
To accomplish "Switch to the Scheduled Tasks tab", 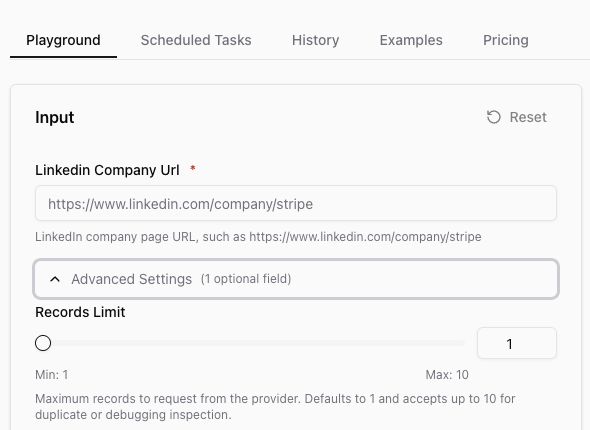I will 196,40.
